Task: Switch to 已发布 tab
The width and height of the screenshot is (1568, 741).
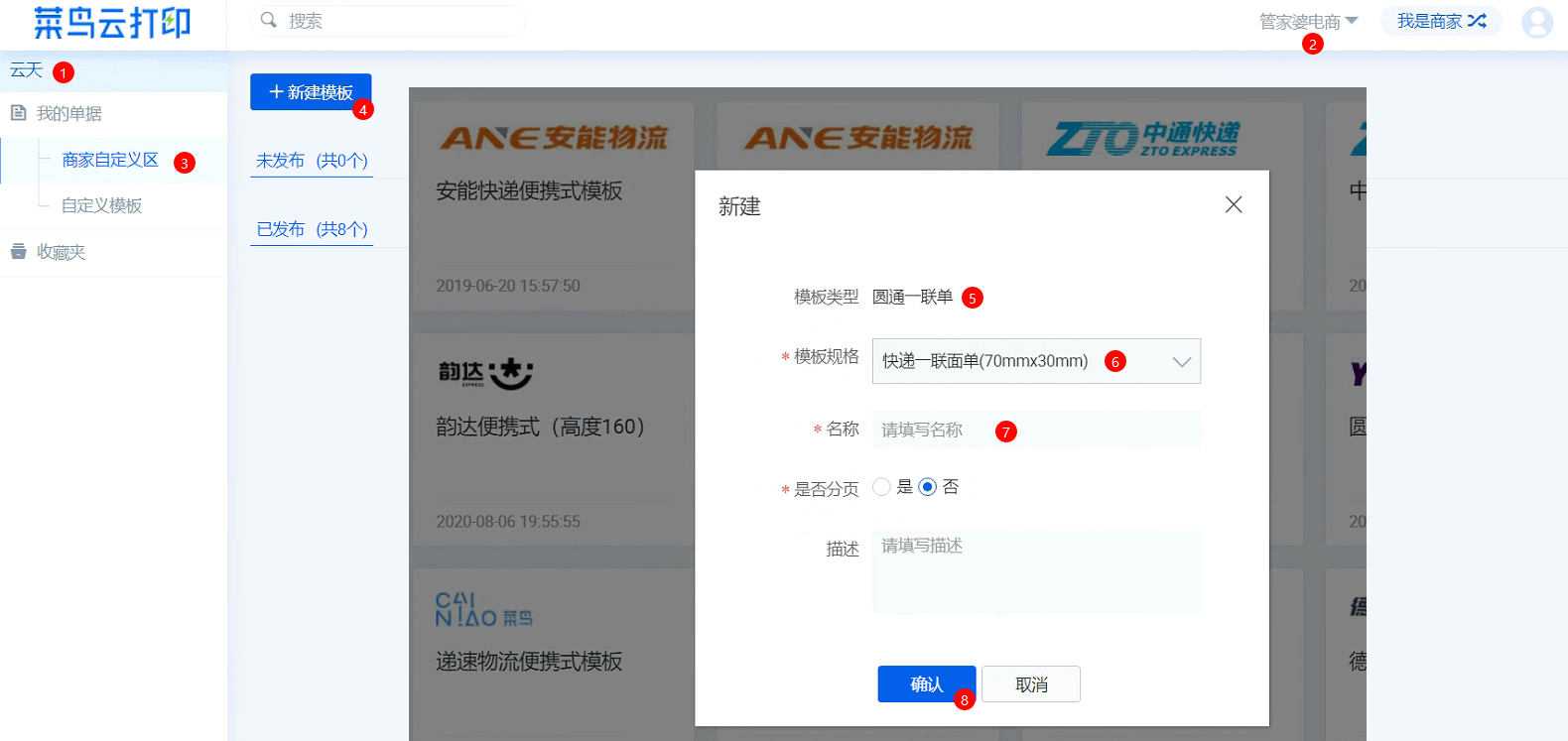Action: (x=312, y=229)
